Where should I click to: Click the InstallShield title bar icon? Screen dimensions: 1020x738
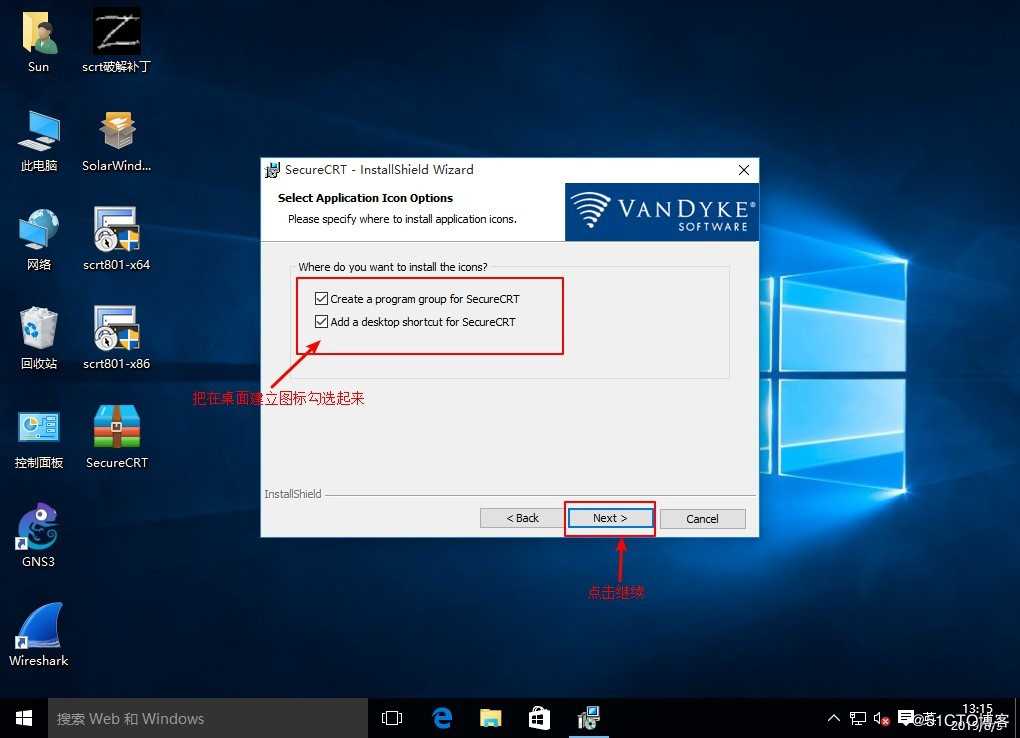pos(273,170)
